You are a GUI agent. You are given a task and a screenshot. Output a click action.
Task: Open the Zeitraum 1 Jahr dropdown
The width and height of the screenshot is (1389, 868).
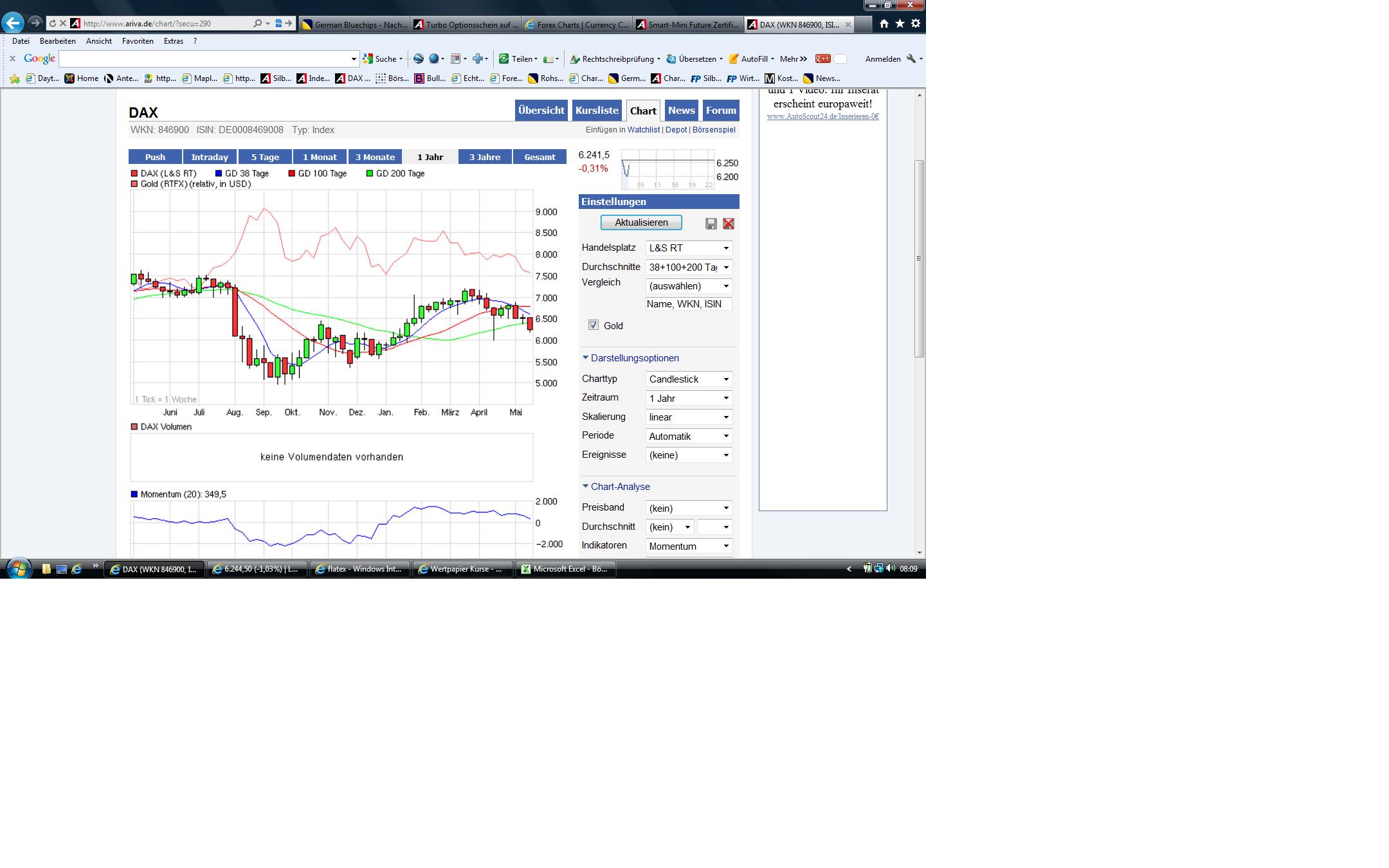(689, 399)
